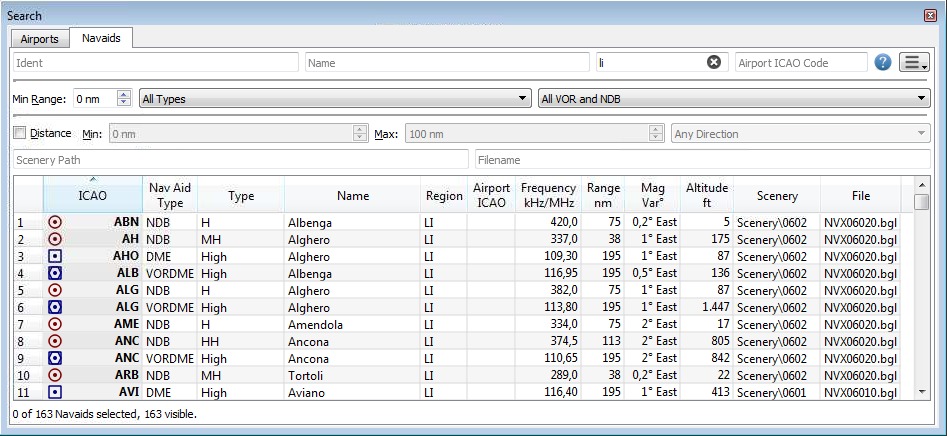Screen dimensions: 947x436
Task: Click the NDB icon in row AME
Action: tap(55, 324)
